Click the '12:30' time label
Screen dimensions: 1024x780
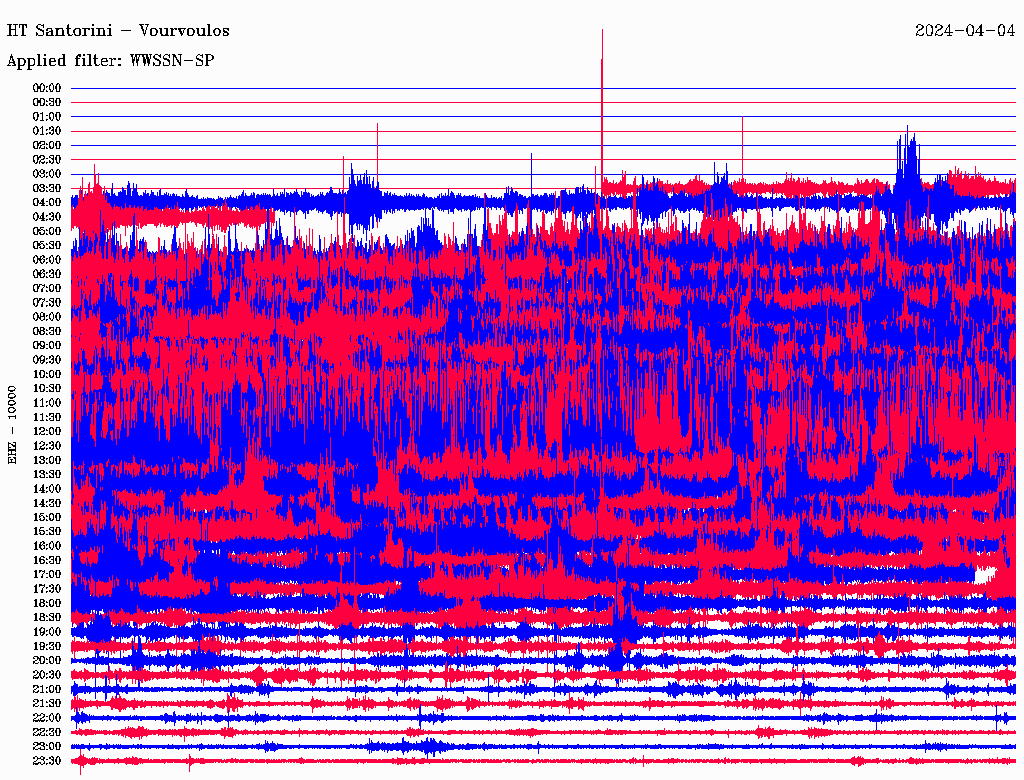[x=47, y=446]
